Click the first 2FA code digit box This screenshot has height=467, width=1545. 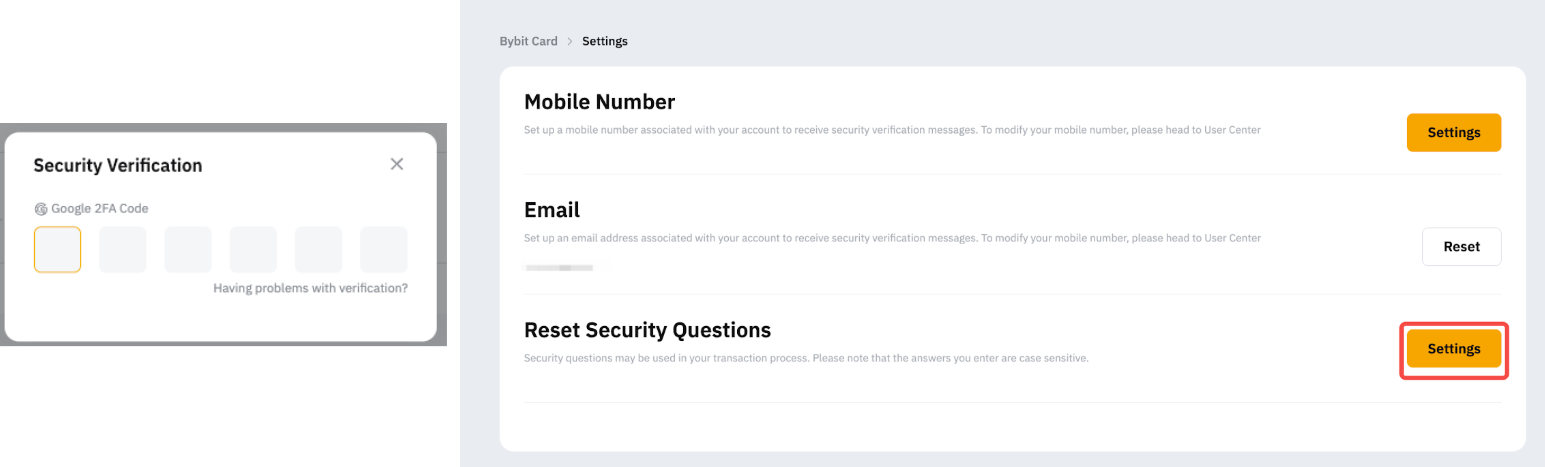57,249
